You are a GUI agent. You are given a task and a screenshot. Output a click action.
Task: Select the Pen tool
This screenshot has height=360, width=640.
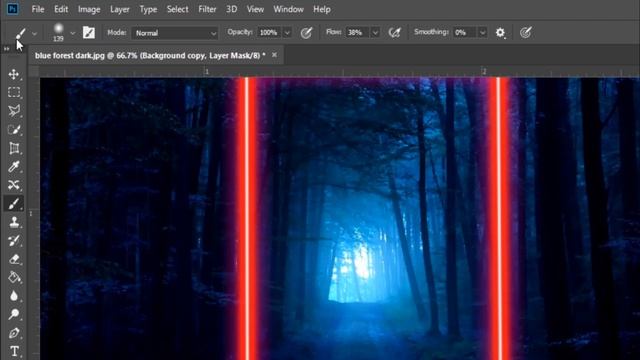click(x=14, y=333)
